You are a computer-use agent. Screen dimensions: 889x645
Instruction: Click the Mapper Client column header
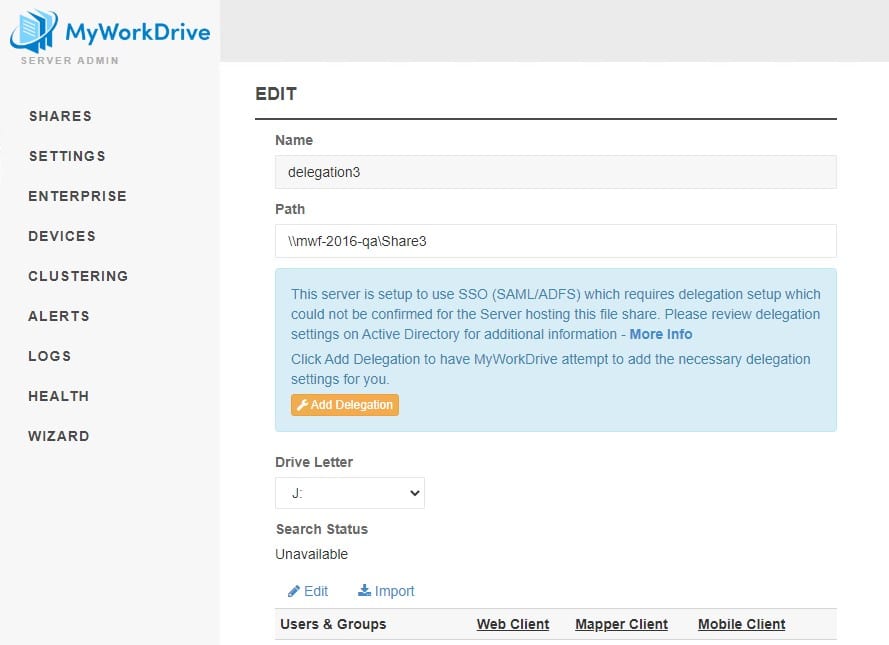click(x=621, y=624)
